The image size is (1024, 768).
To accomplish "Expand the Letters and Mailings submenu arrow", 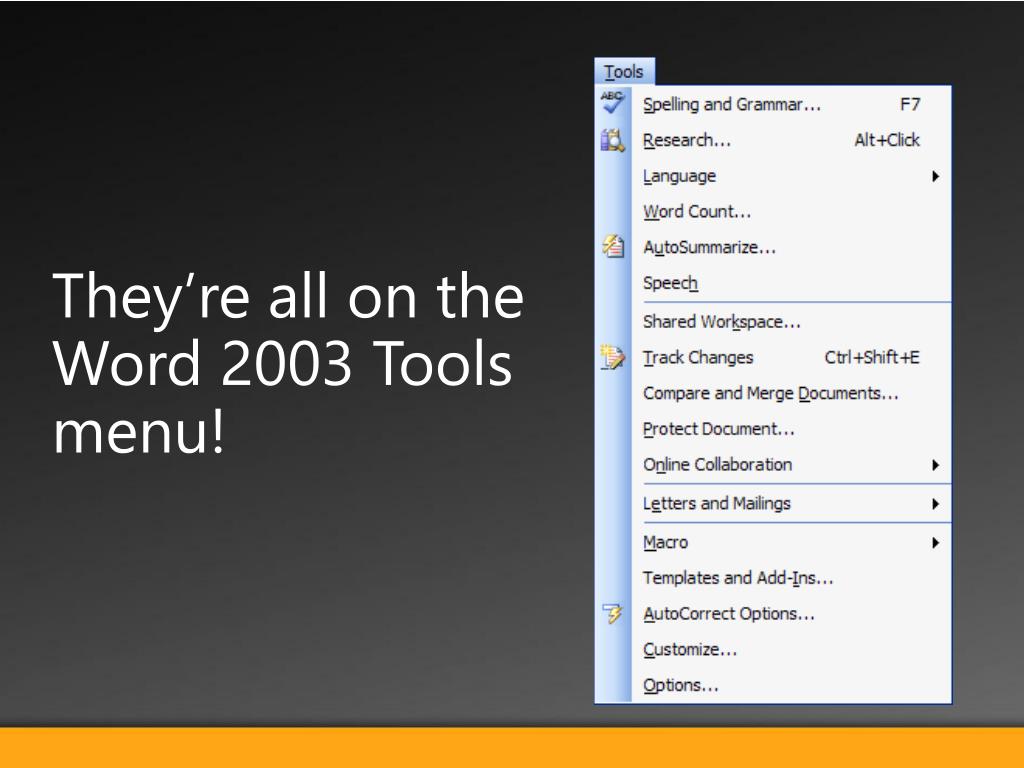I will [935, 504].
